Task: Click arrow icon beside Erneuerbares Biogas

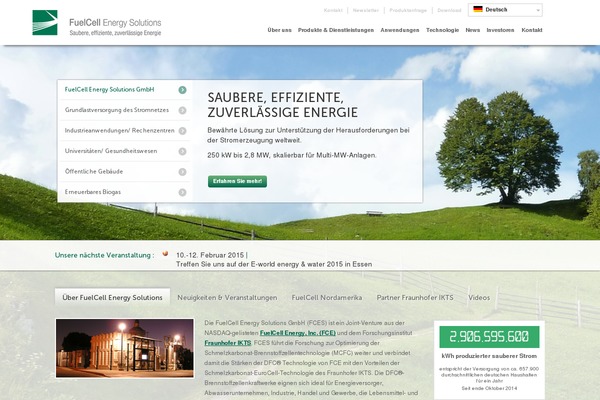Action: tap(183, 192)
